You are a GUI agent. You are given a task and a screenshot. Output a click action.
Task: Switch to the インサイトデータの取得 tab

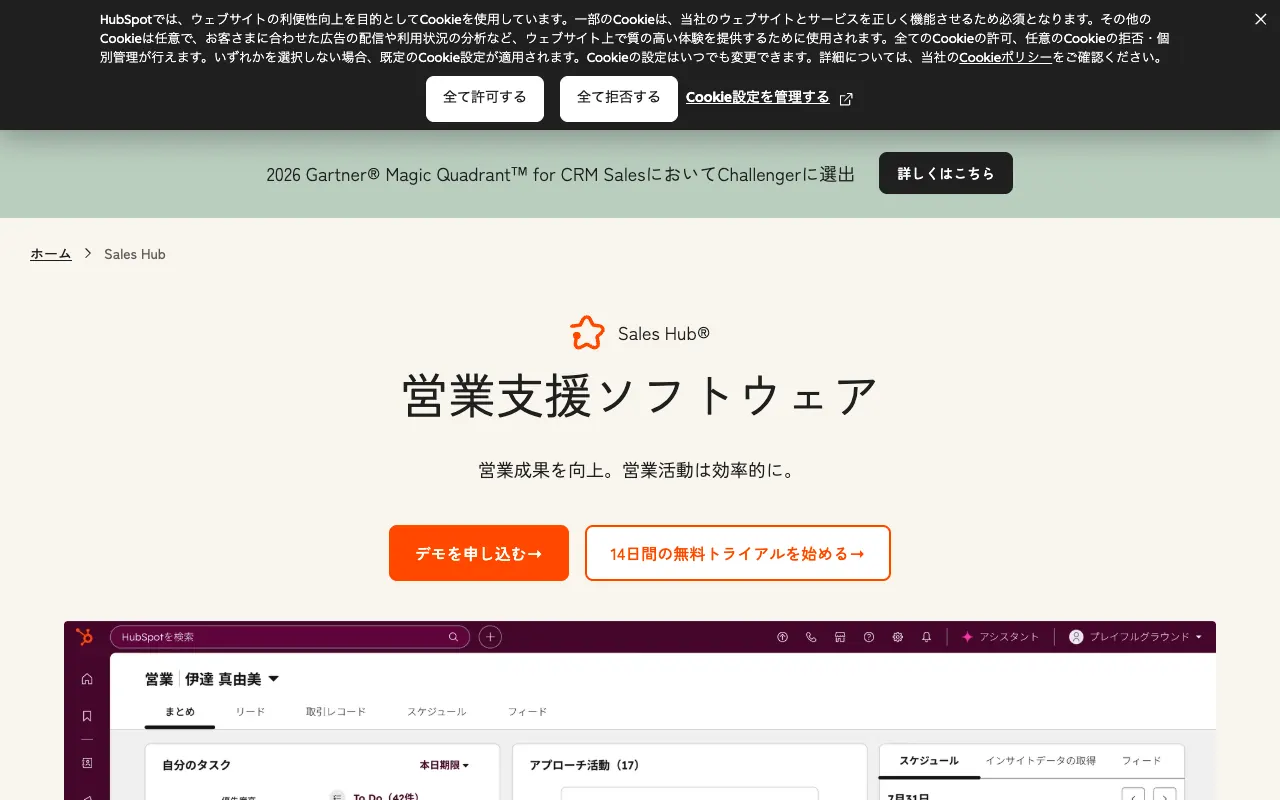click(x=1040, y=761)
